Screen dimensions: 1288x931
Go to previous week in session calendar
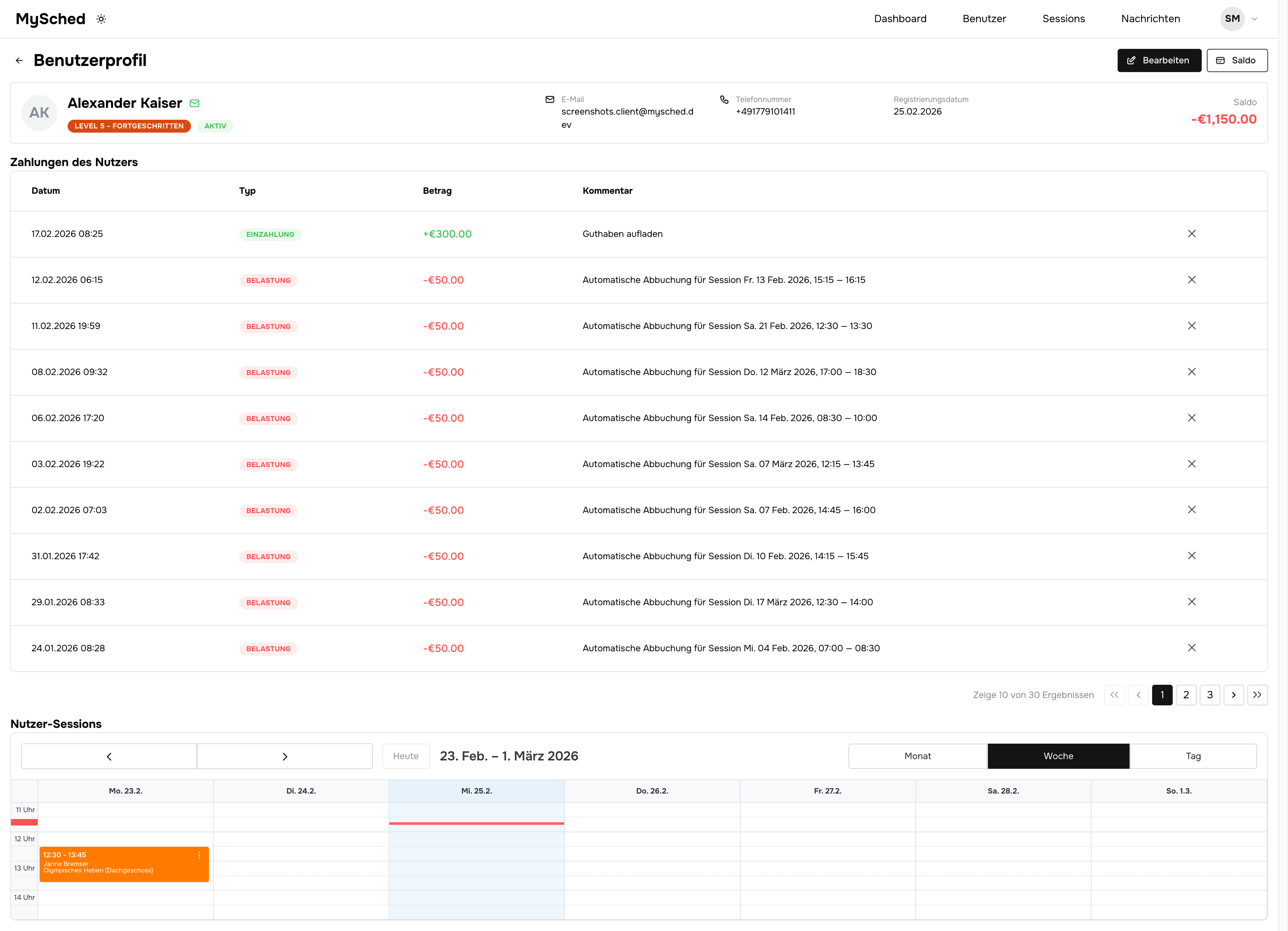(x=109, y=756)
